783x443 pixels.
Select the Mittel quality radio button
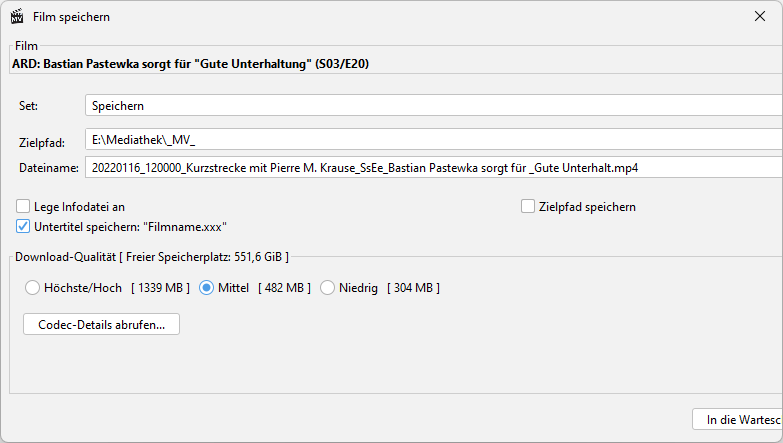coord(206,288)
